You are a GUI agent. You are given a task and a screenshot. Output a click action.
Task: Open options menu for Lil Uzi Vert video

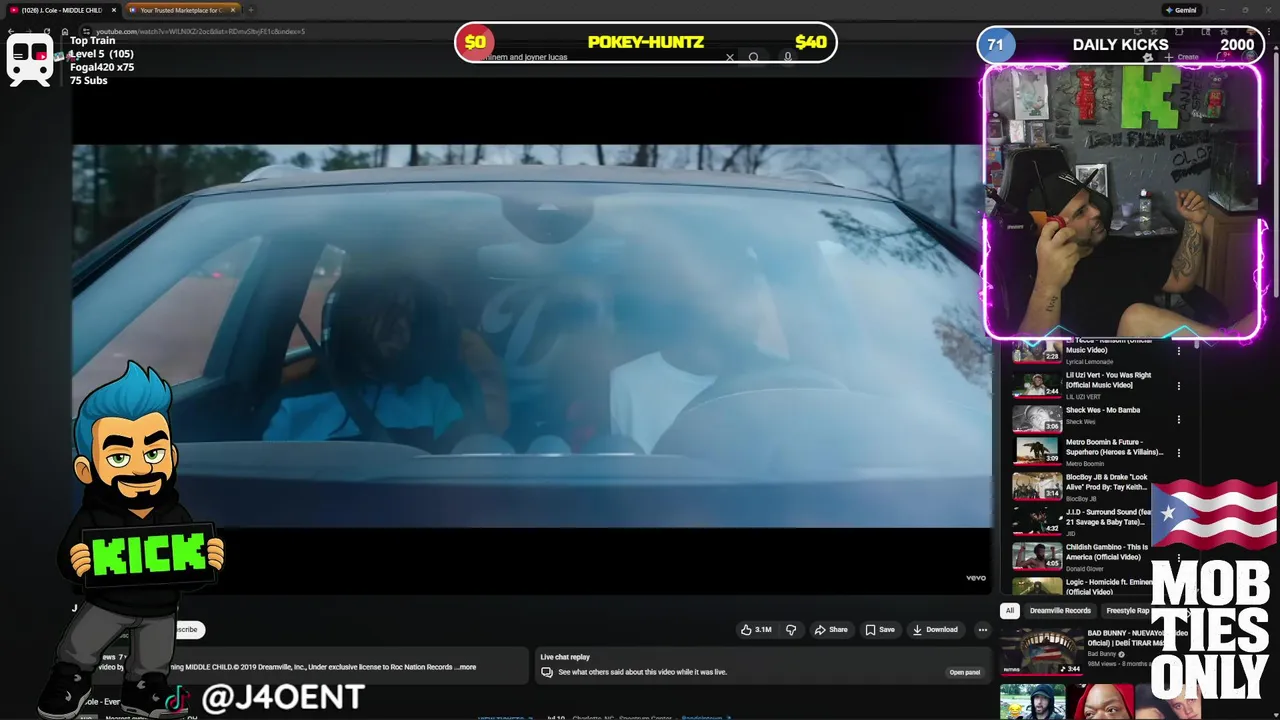pos(1179,385)
